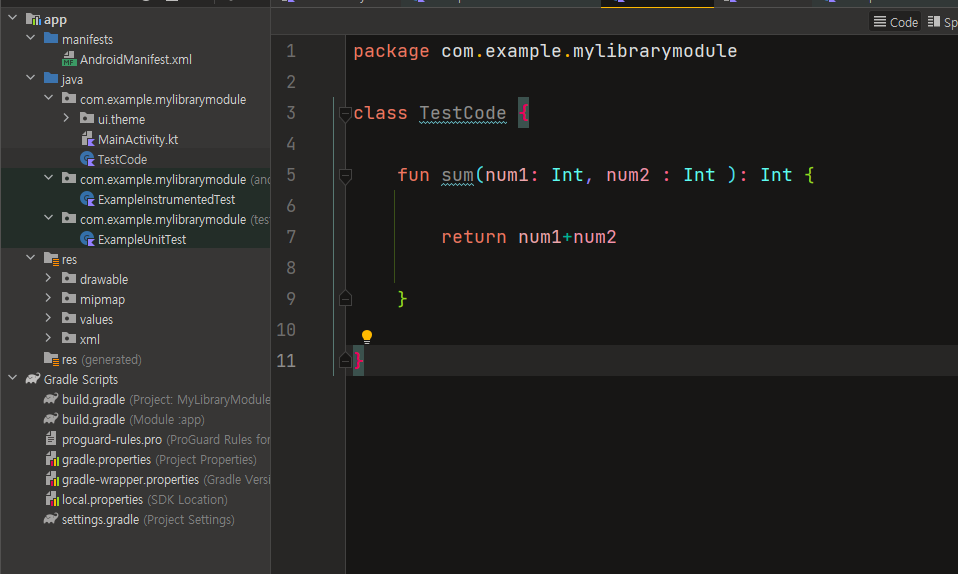The image size is (958, 574).
Task: Expand the mipmap folder
Action: pyautogui.click(x=49, y=298)
